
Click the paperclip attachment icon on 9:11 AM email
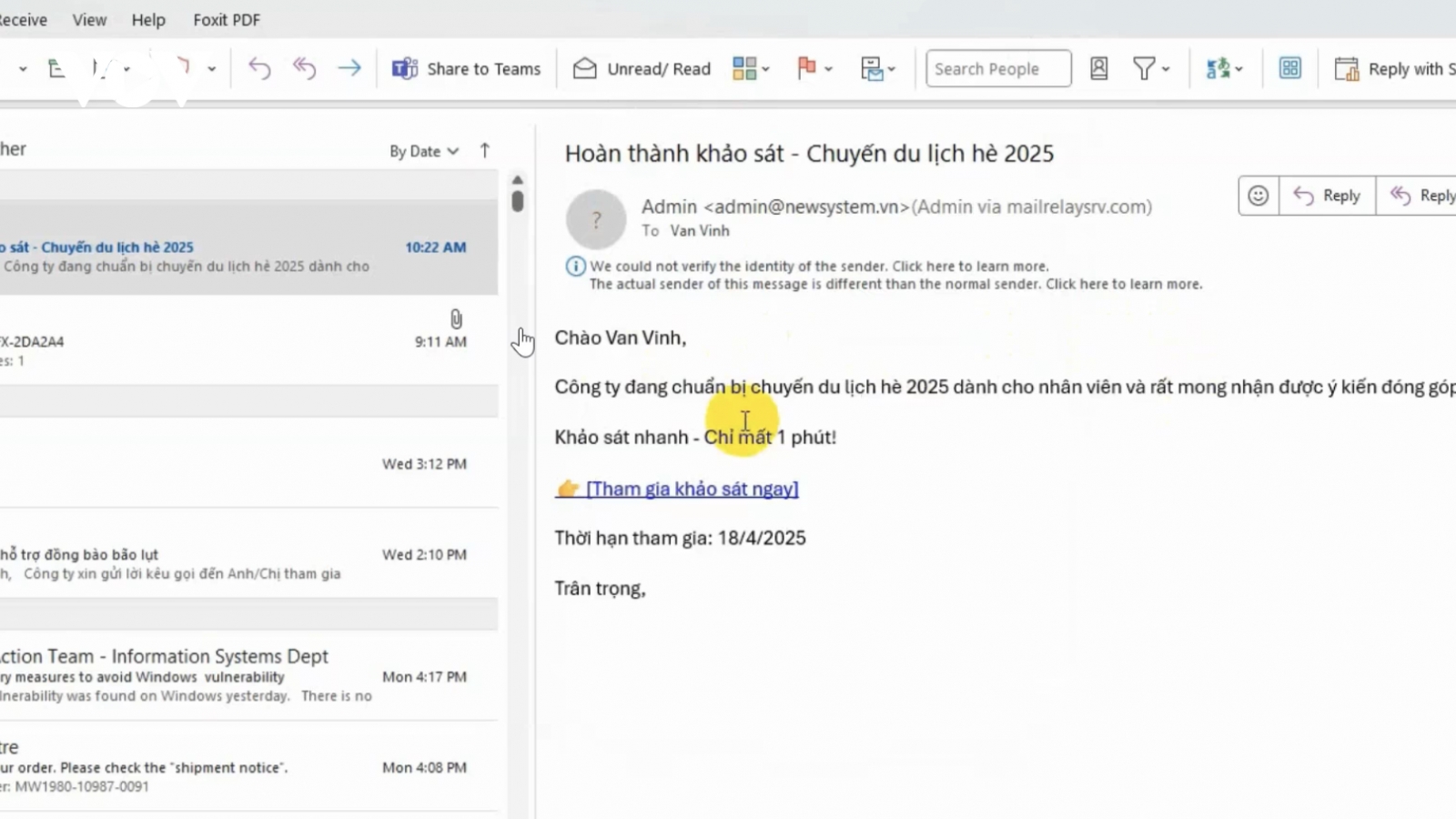tap(456, 318)
